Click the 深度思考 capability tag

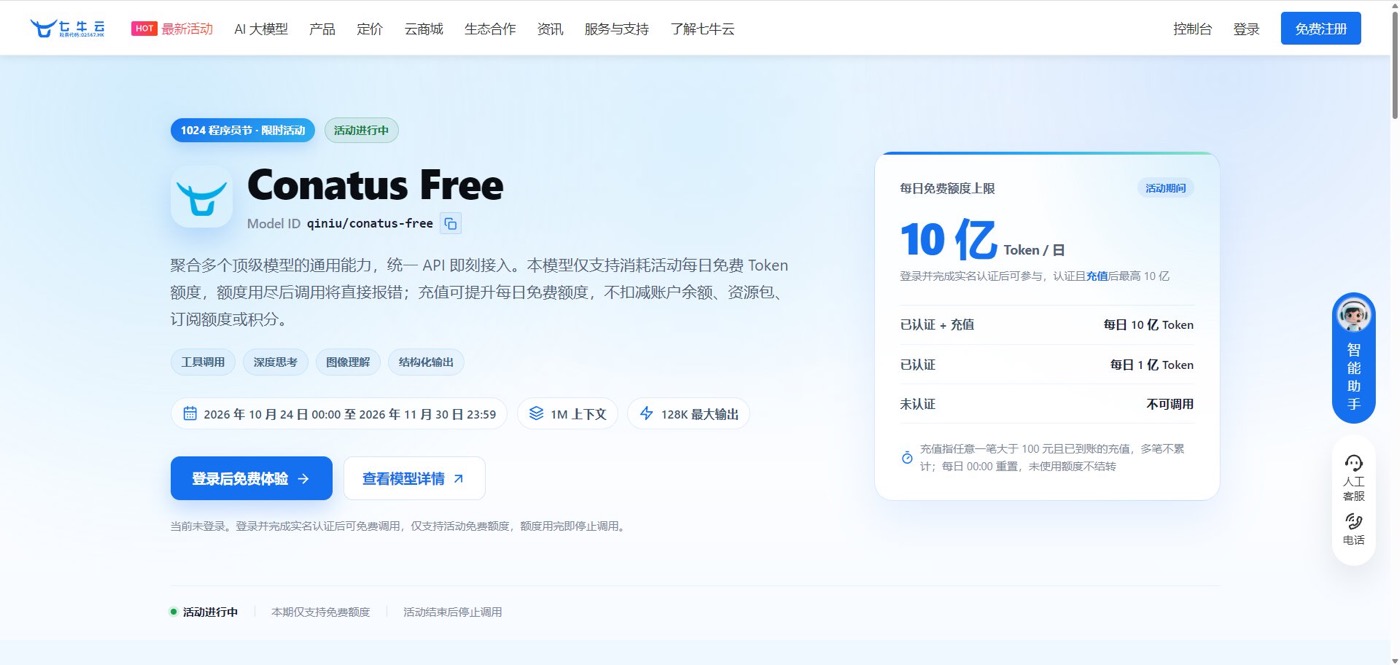pyautogui.click(x=275, y=362)
